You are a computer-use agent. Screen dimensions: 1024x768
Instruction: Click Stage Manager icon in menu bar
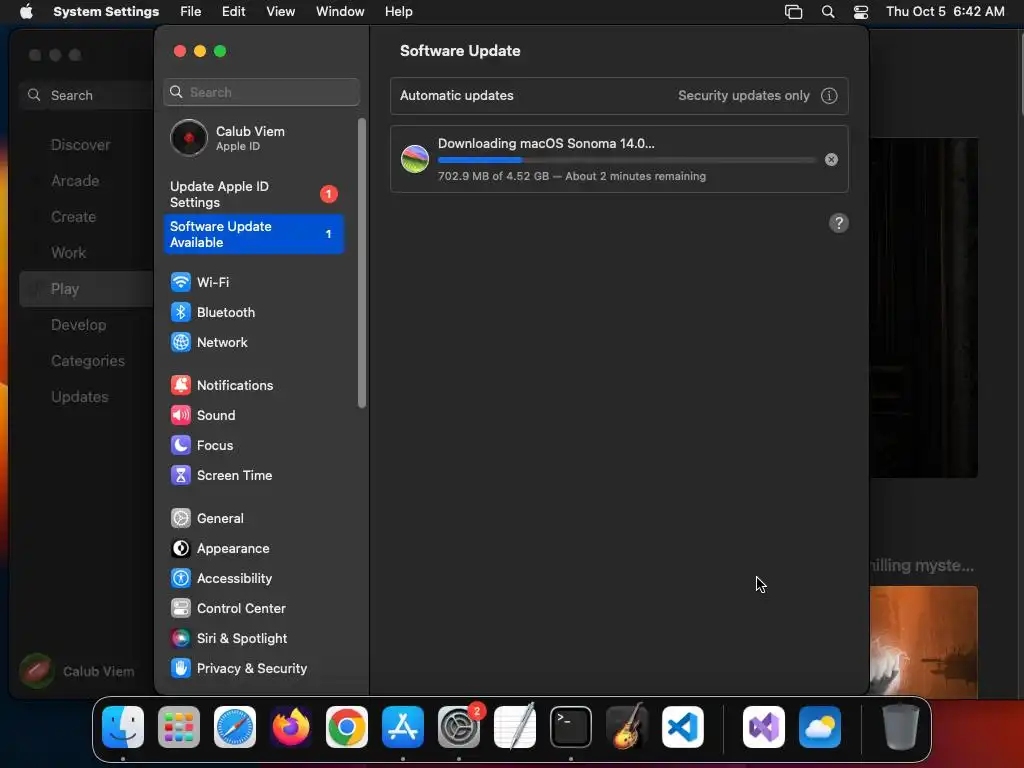click(x=793, y=12)
